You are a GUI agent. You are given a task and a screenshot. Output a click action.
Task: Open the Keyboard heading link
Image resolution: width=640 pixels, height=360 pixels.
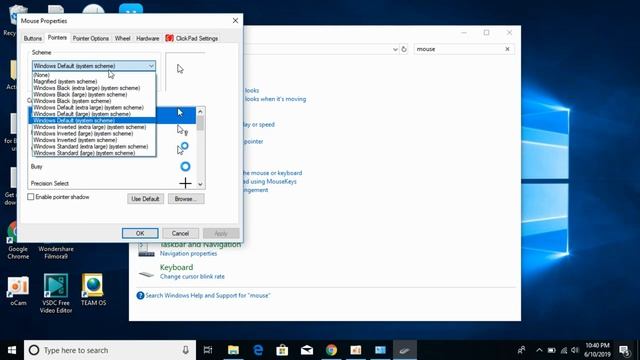click(176, 267)
